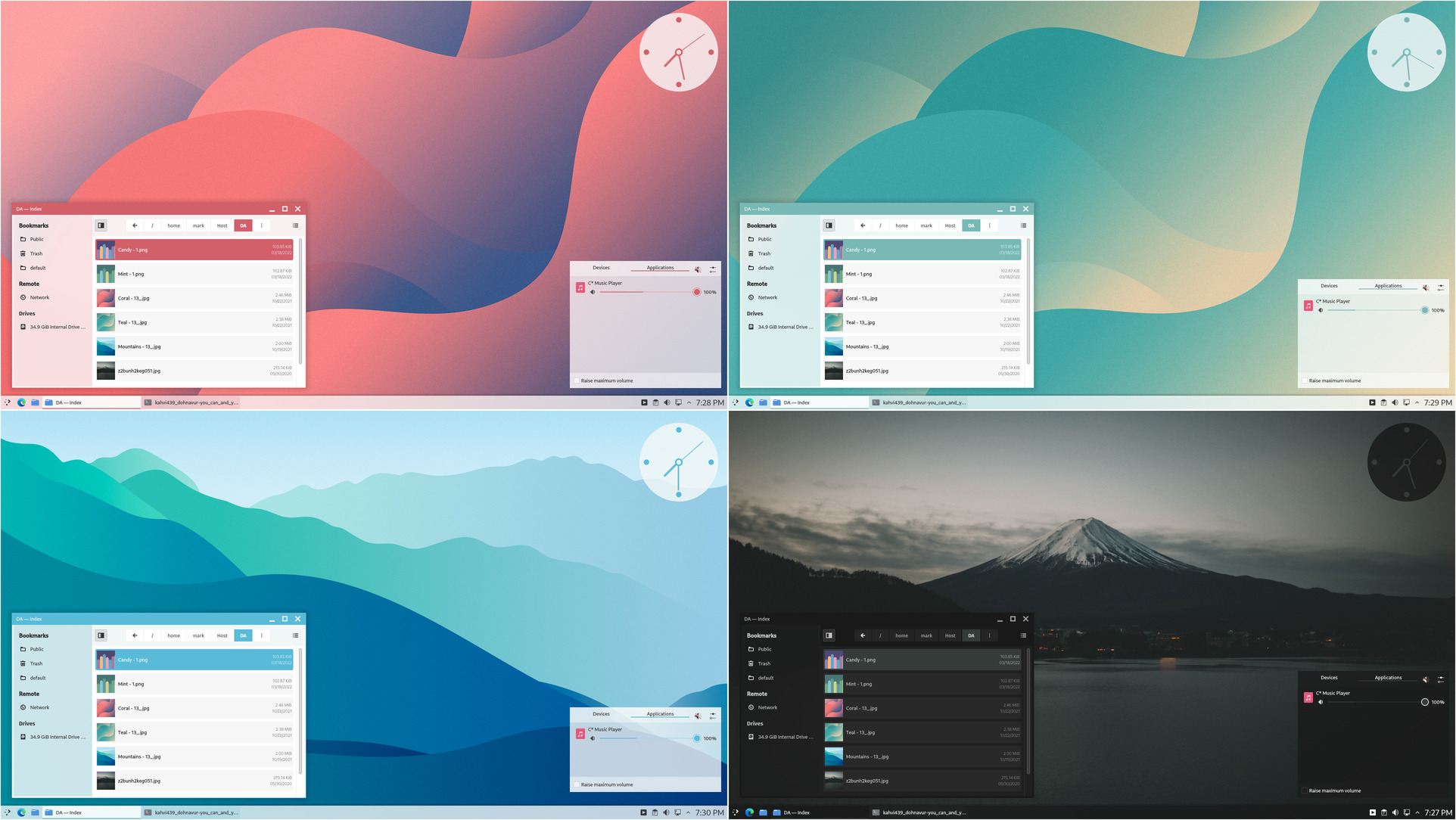The image size is (1456, 820).
Task: Switch to Devices tab in dark volume panel
Action: (1329, 678)
